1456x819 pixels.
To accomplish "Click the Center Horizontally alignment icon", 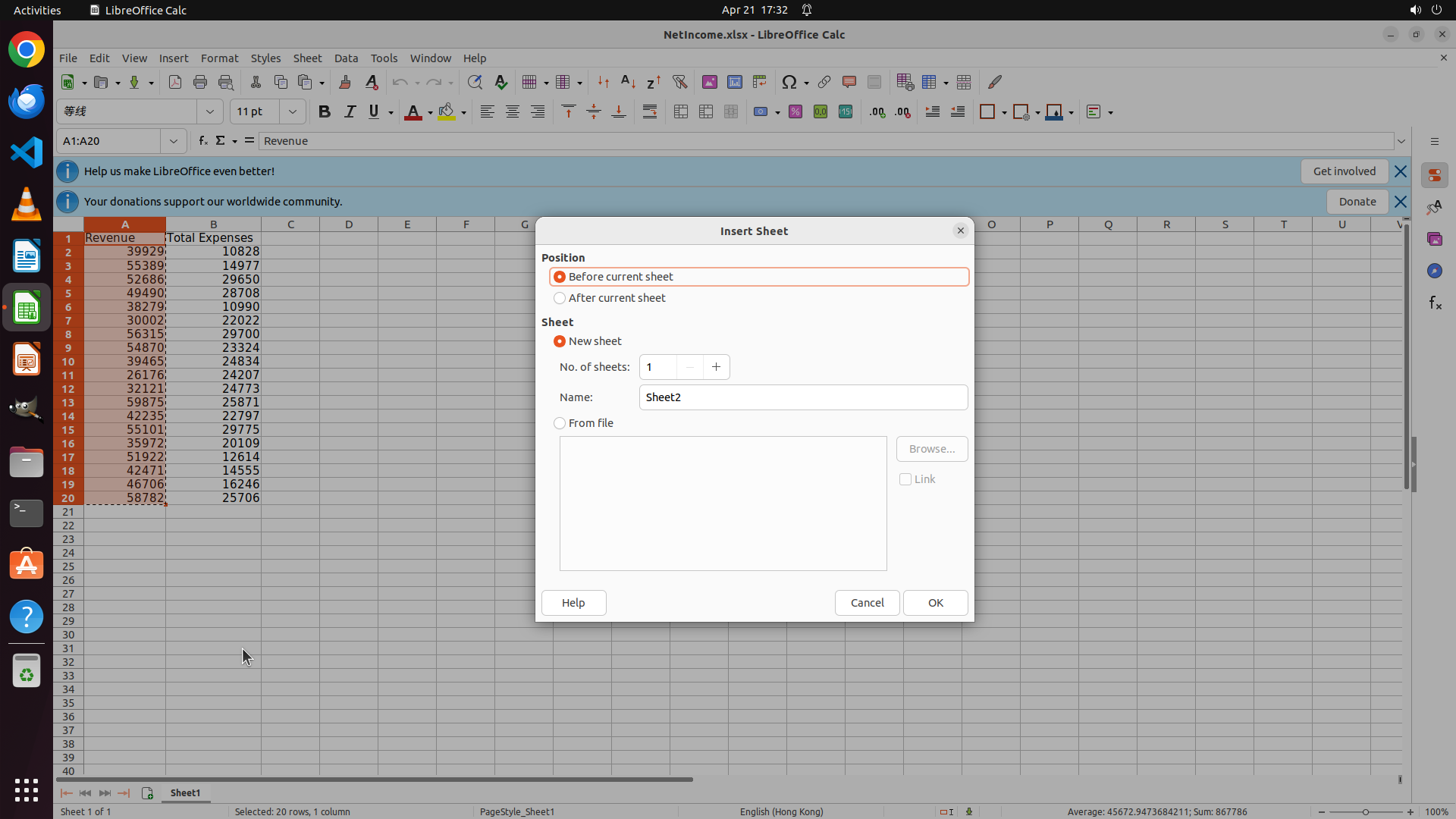I will coord(513,112).
